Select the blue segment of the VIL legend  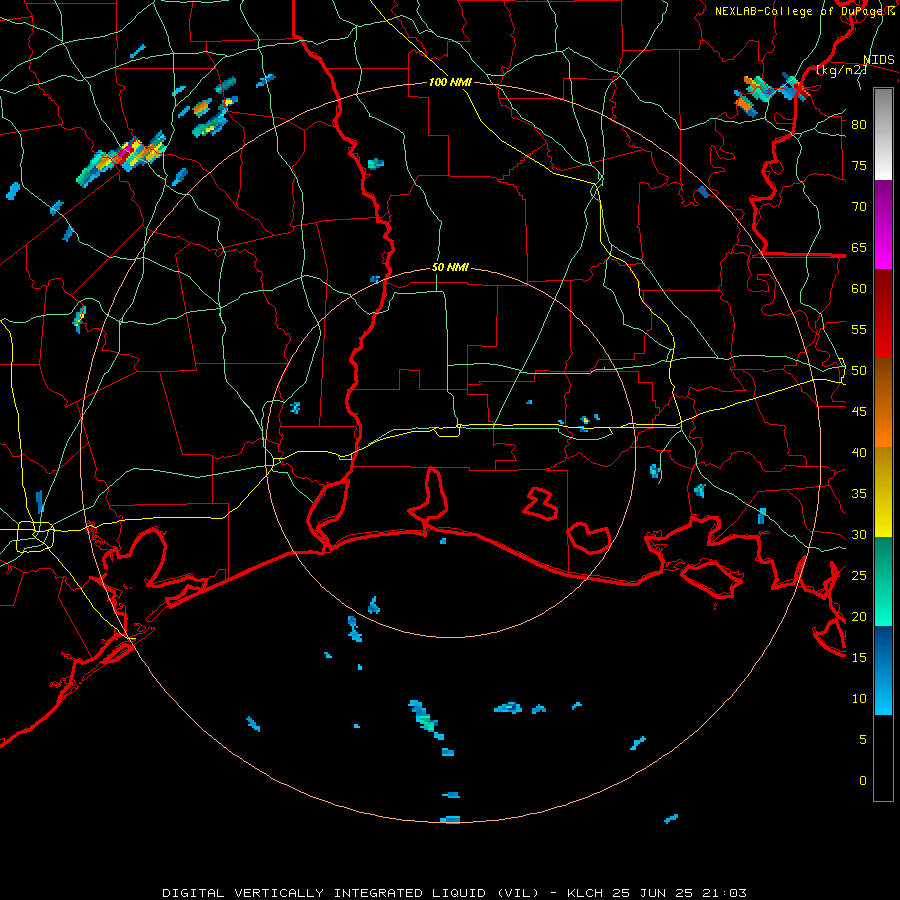pos(883,670)
